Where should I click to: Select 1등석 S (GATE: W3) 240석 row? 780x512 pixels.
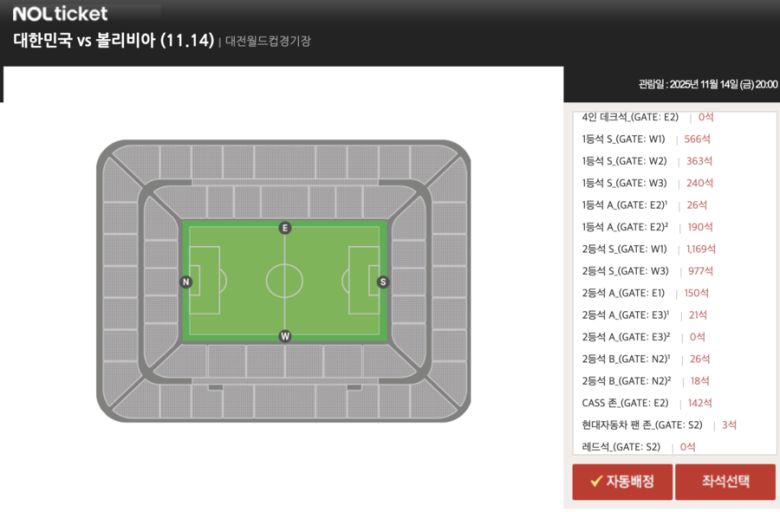coord(646,183)
